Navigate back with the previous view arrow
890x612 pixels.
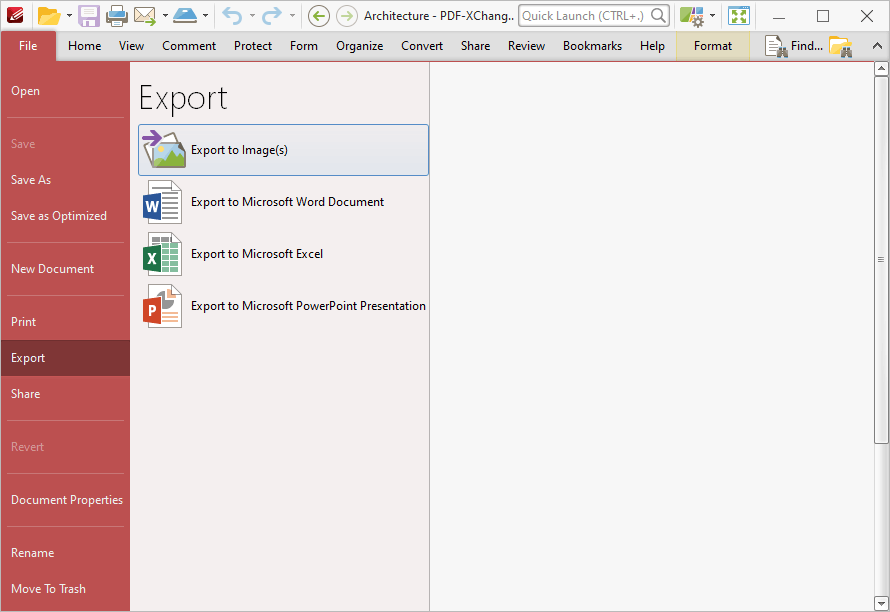tap(318, 16)
